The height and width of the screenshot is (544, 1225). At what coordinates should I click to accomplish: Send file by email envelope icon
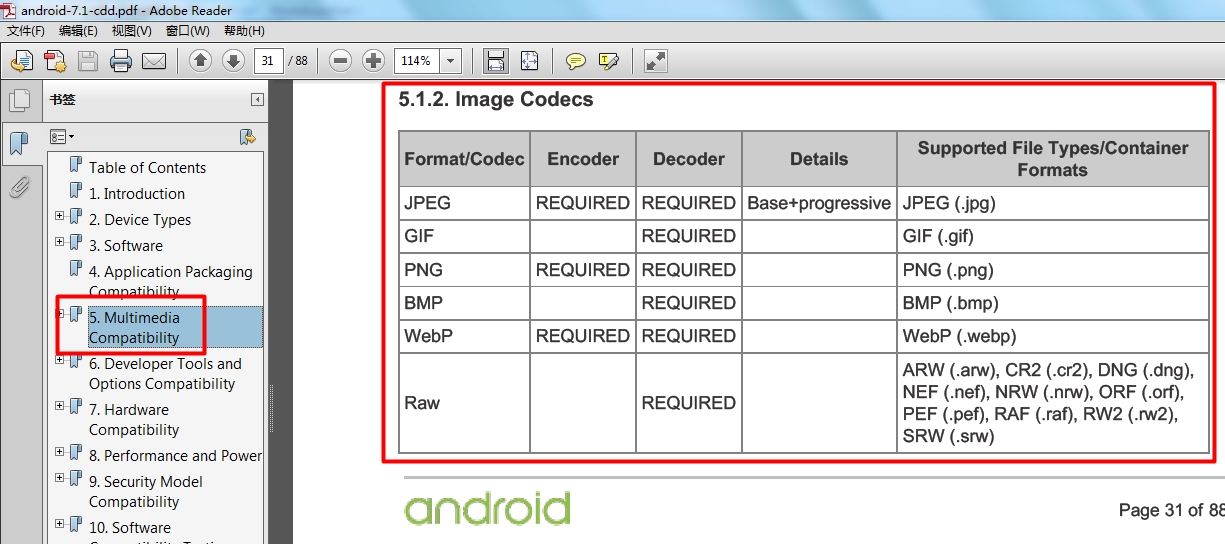tap(154, 61)
